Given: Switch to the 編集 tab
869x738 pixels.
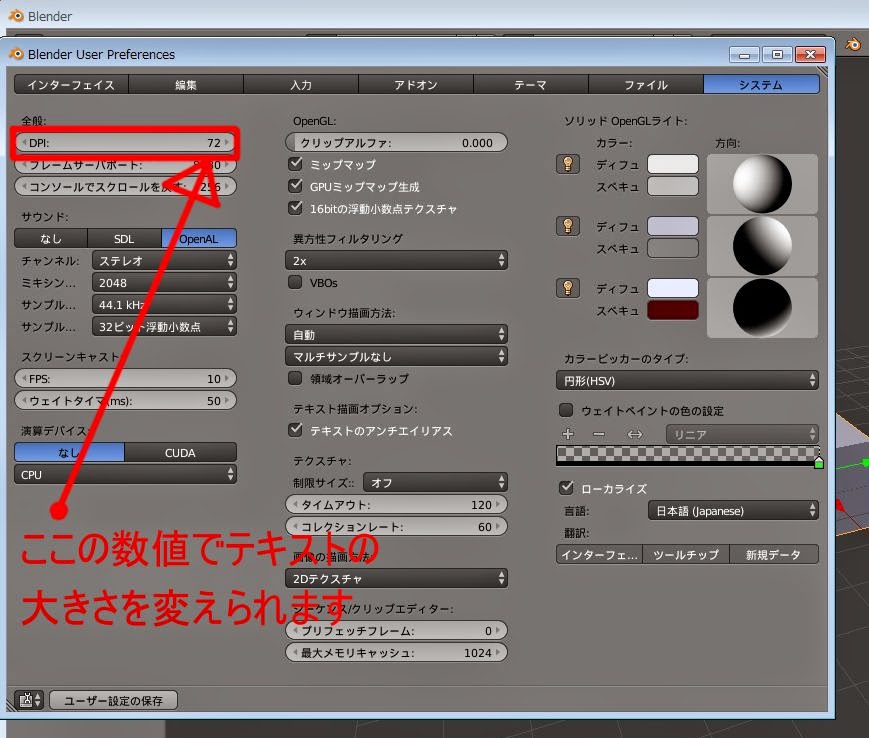Looking at the screenshot, I should 186,85.
